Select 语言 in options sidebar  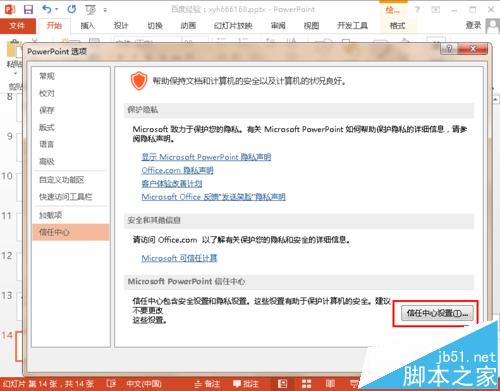[x=70, y=144]
